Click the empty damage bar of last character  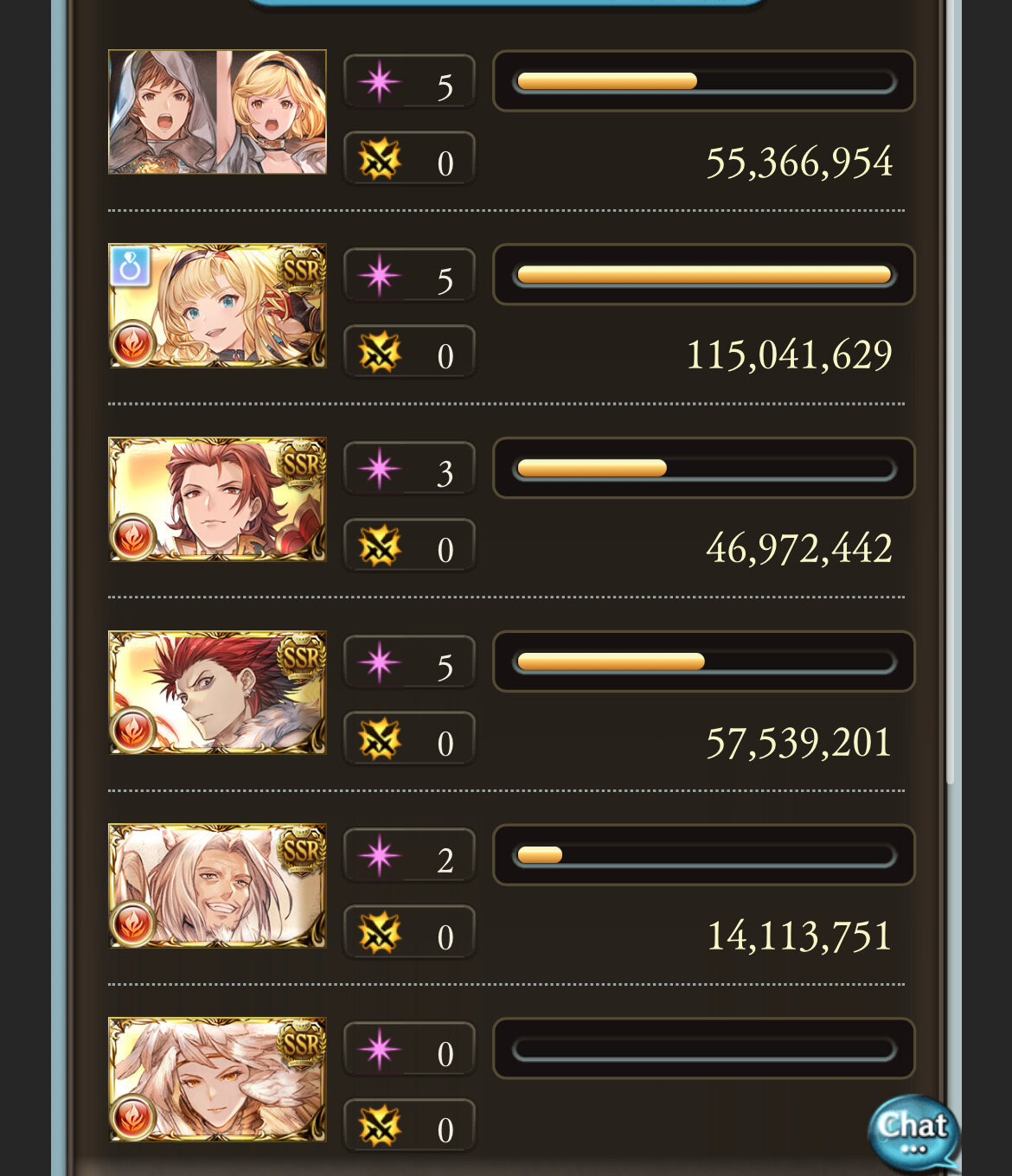point(704,1049)
